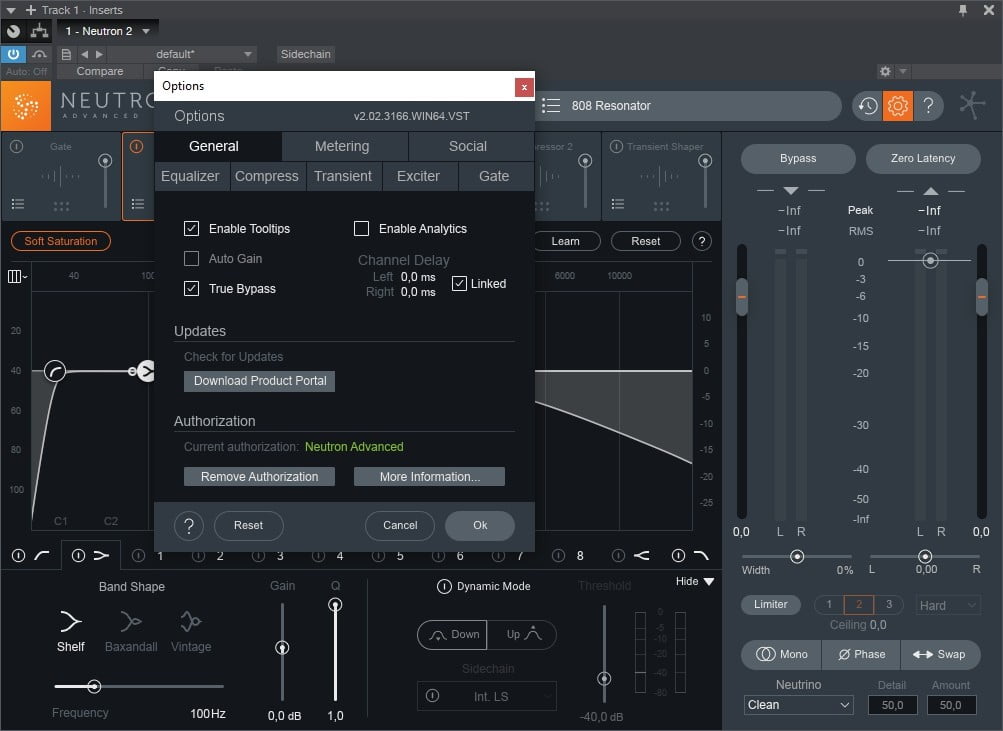
Task: Toggle Gate module power button
Action: (x=17, y=146)
